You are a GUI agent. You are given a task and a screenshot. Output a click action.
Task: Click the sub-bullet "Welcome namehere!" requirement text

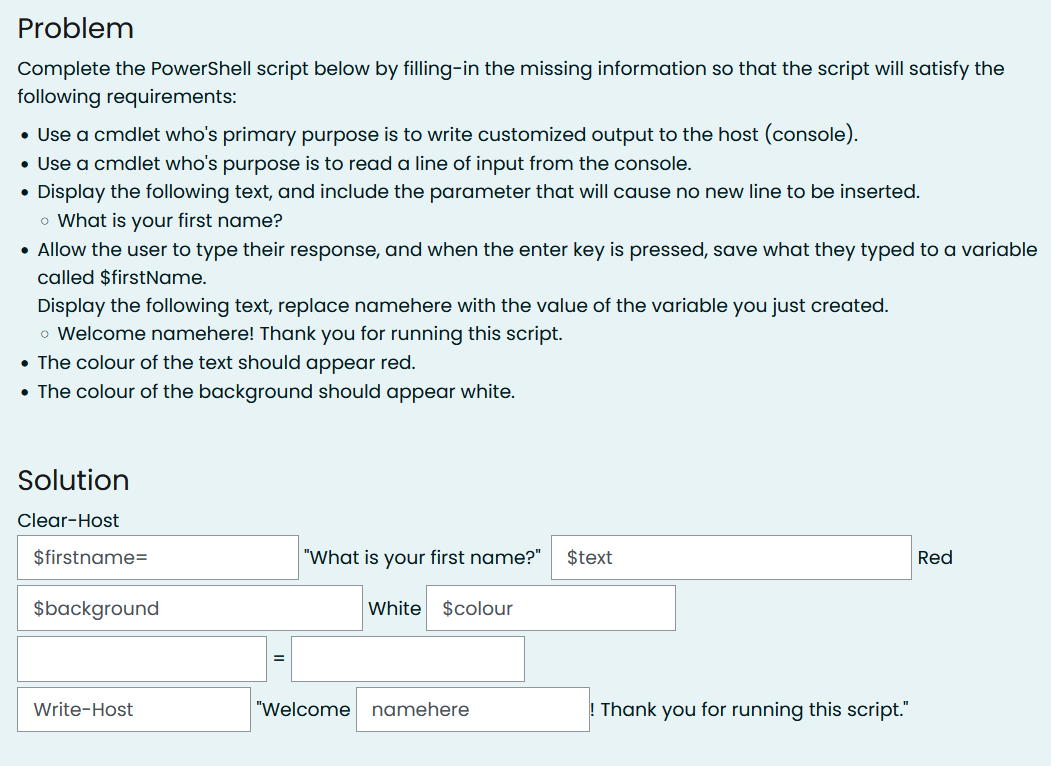tap(310, 334)
